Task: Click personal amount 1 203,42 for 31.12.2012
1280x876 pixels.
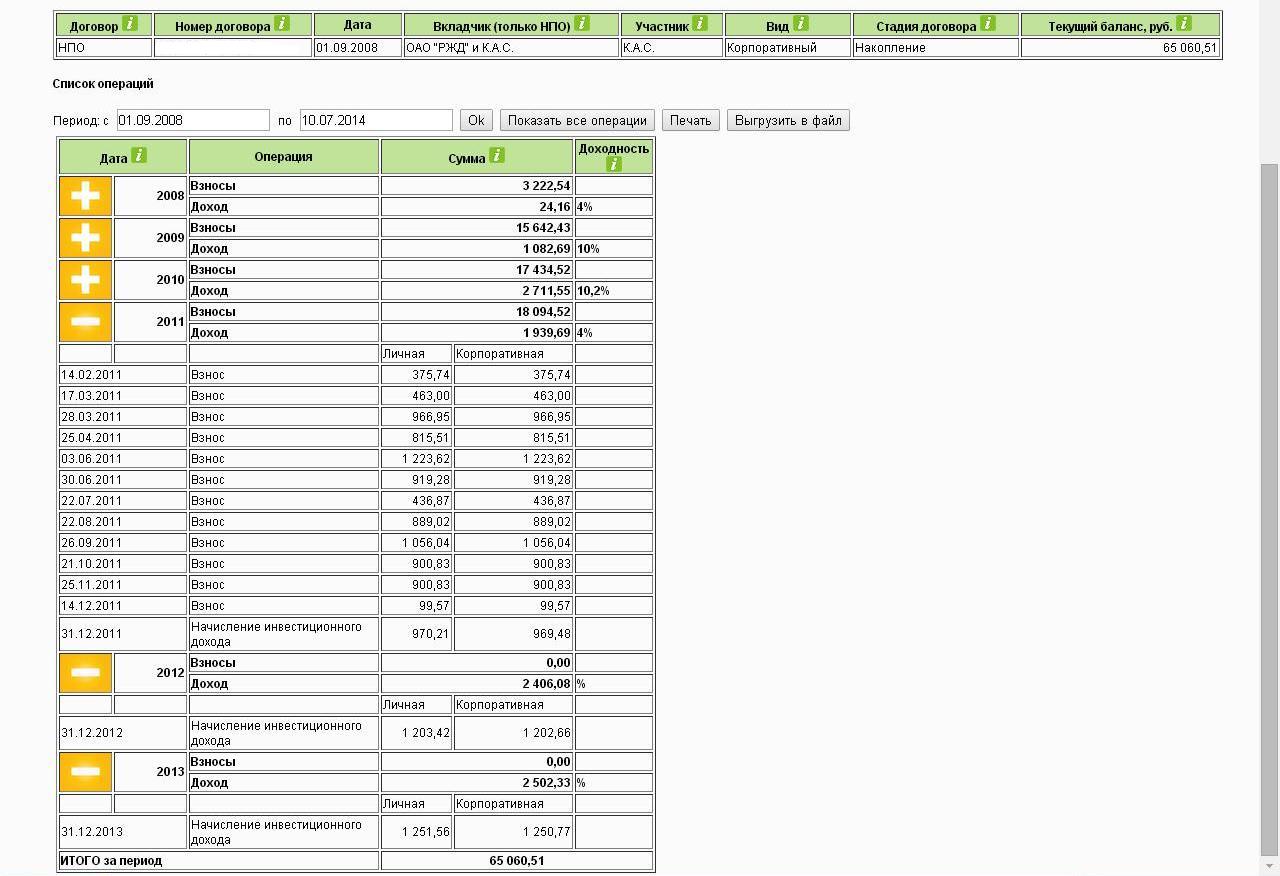Action: [426, 733]
